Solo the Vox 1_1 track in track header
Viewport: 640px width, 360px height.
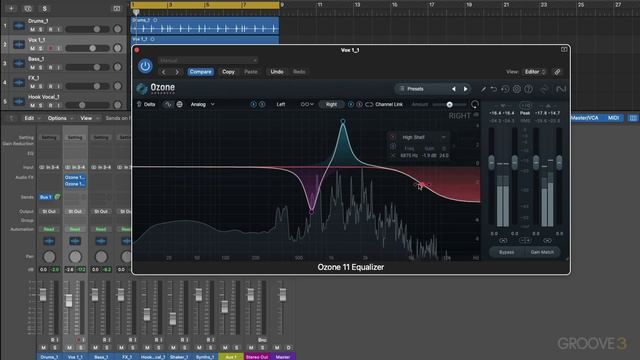tap(40, 49)
